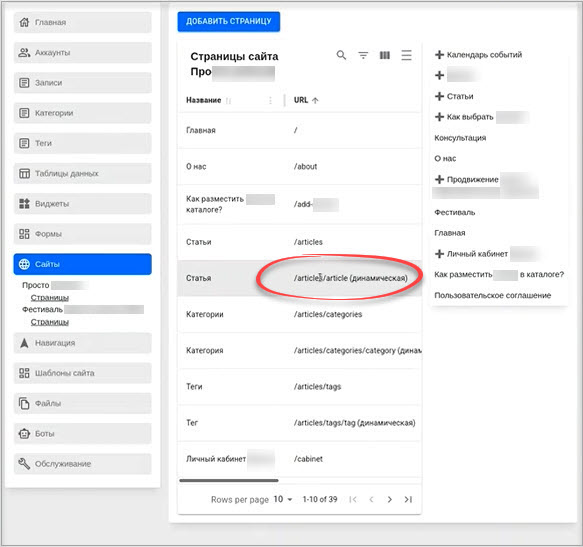Open О нас in the page tree
583x547 pixels.
click(445, 158)
